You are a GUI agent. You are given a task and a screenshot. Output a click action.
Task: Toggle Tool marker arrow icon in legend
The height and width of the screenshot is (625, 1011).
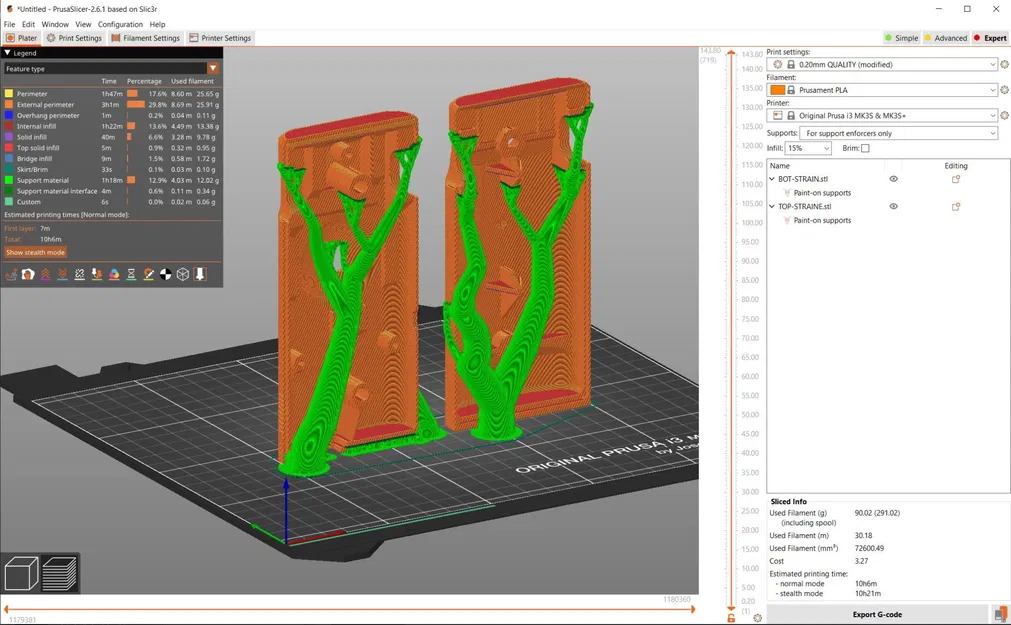[200, 274]
